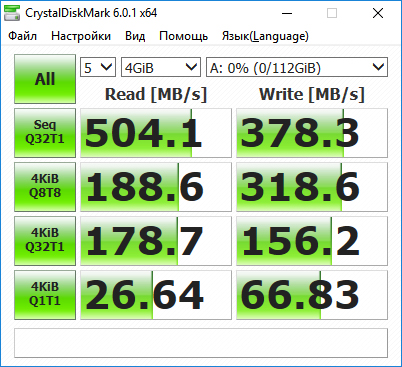The height and width of the screenshot is (367, 402).
Task: Click the Seq read result 504.1
Action: coord(156,133)
